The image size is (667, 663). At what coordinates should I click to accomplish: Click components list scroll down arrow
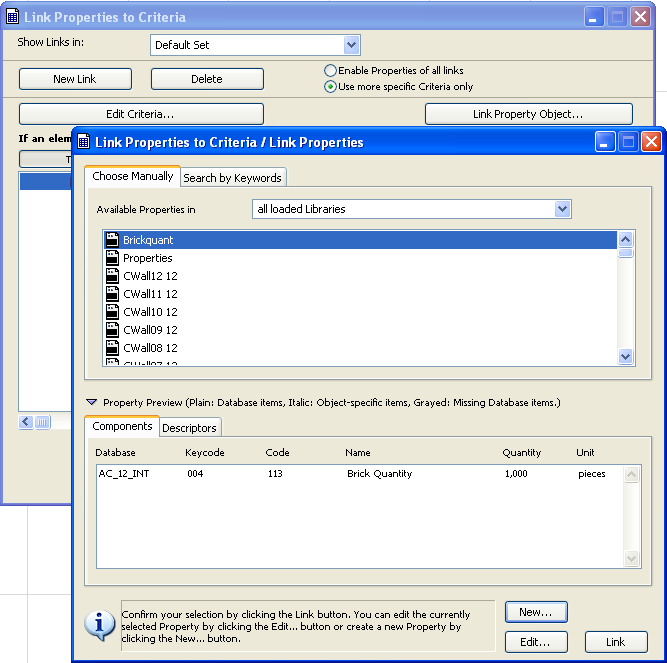click(x=632, y=558)
